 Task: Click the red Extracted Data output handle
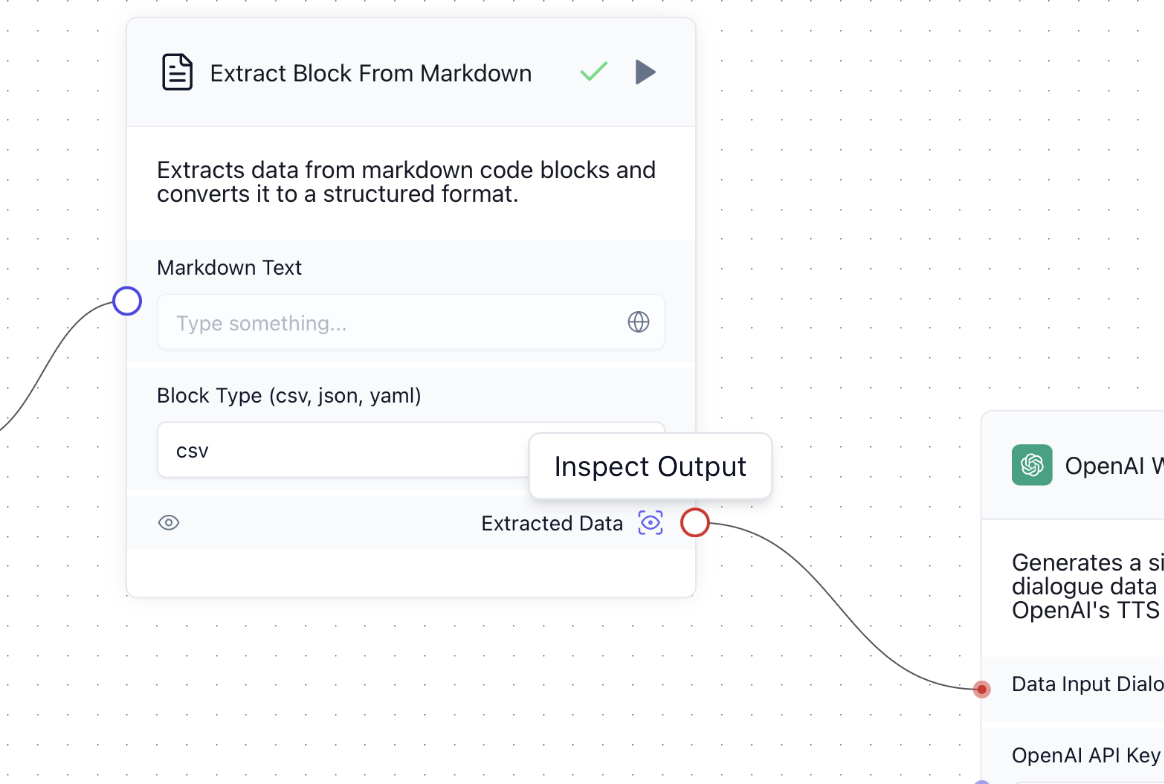(695, 522)
